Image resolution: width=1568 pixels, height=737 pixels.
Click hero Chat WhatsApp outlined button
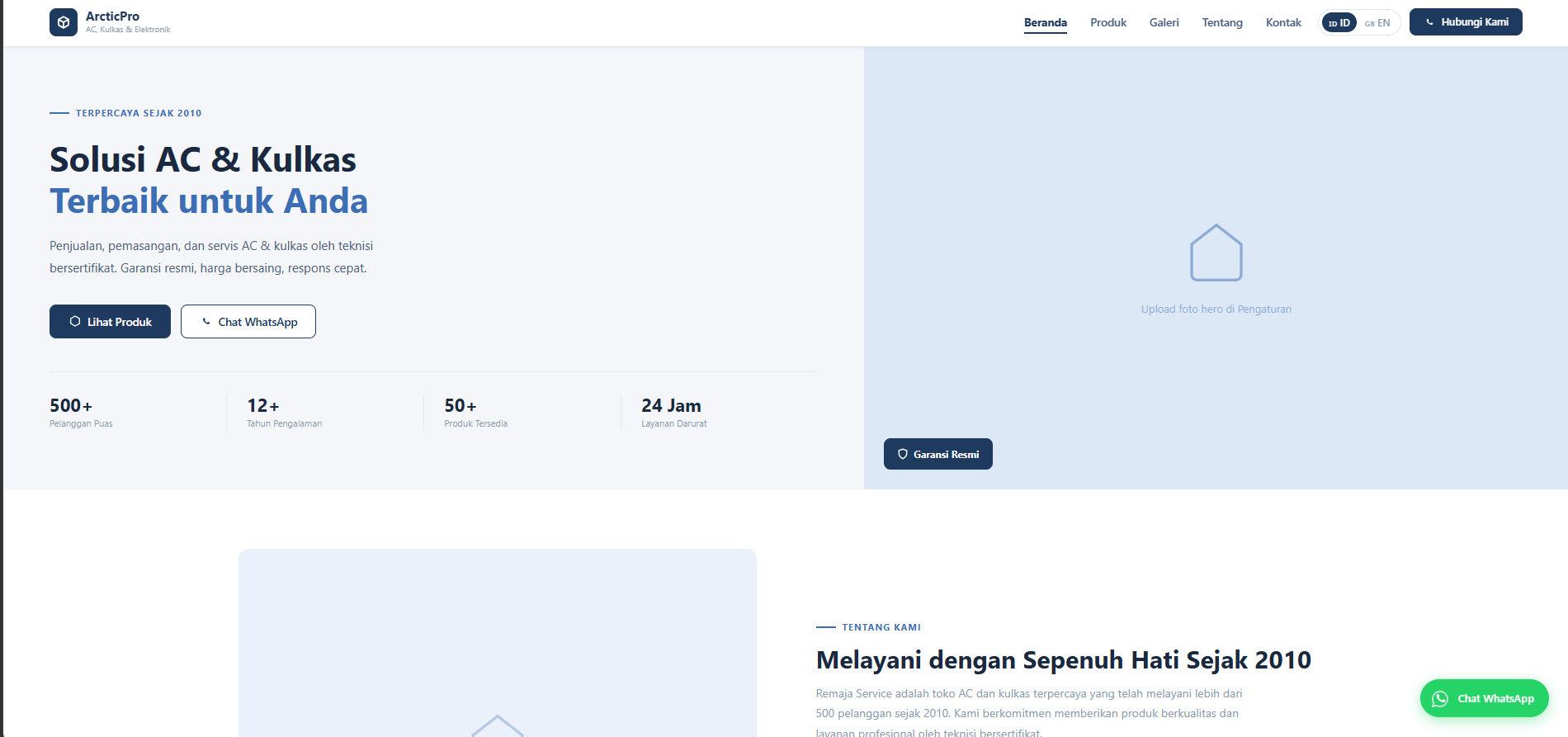pyautogui.click(x=248, y=322)
